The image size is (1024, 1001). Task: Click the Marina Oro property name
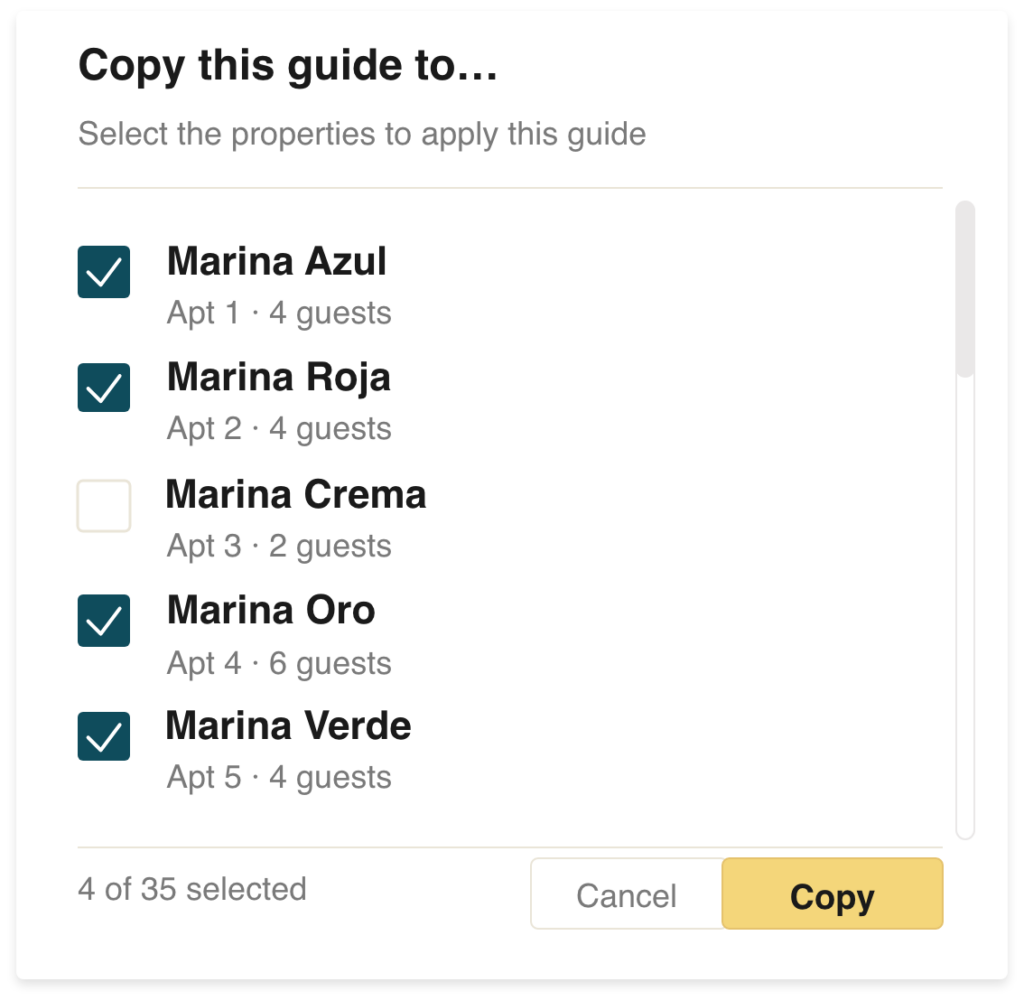(271, 610)
